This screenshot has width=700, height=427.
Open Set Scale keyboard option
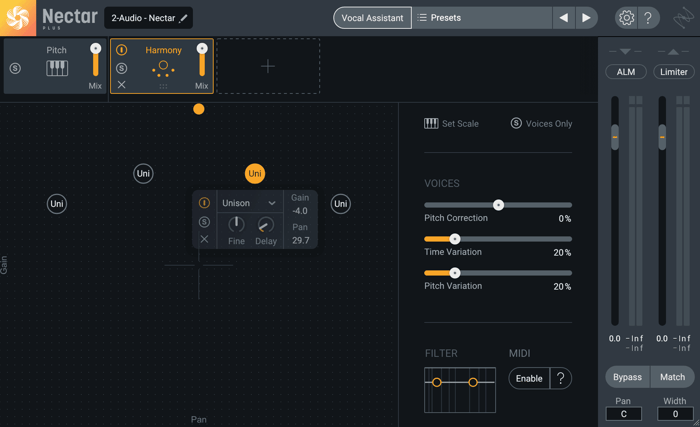pos(451,124)
